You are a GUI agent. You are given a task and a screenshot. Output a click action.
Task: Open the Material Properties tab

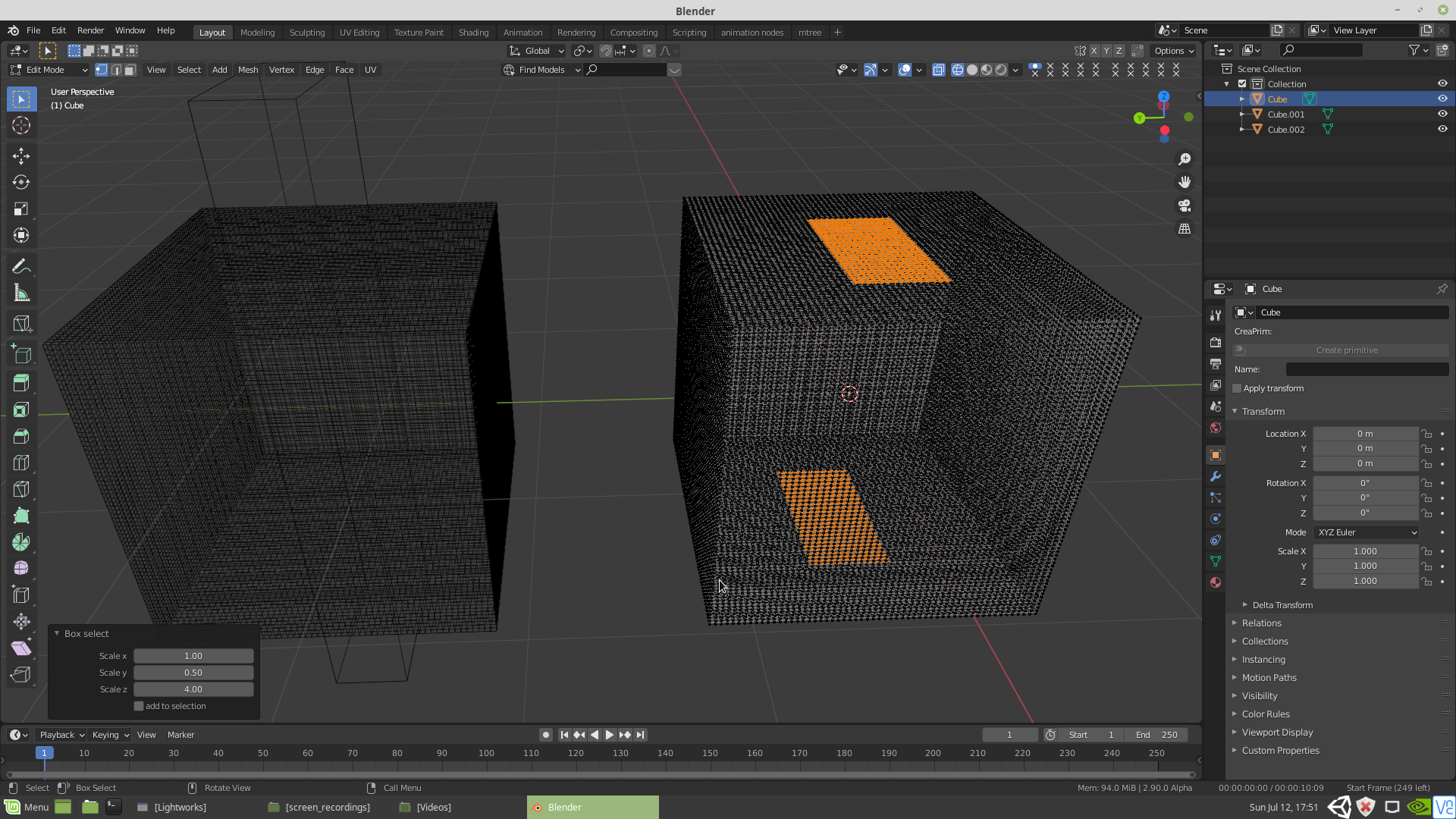click(x=1215, y=582)
